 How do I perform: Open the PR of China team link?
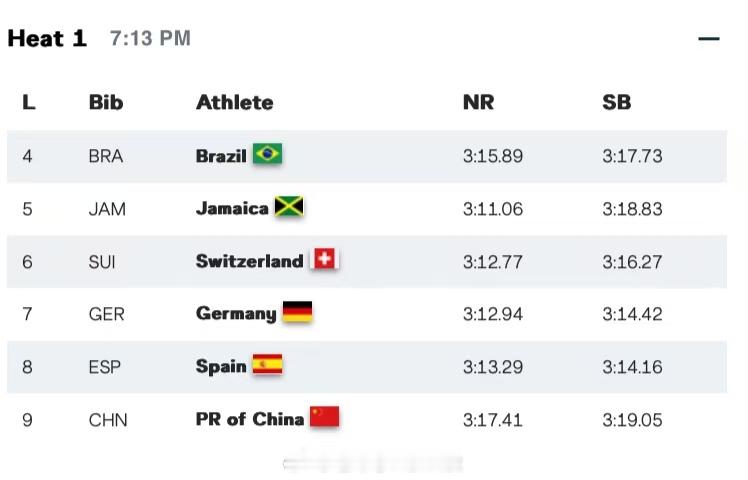pyautogui.click(x=249, y=419)
